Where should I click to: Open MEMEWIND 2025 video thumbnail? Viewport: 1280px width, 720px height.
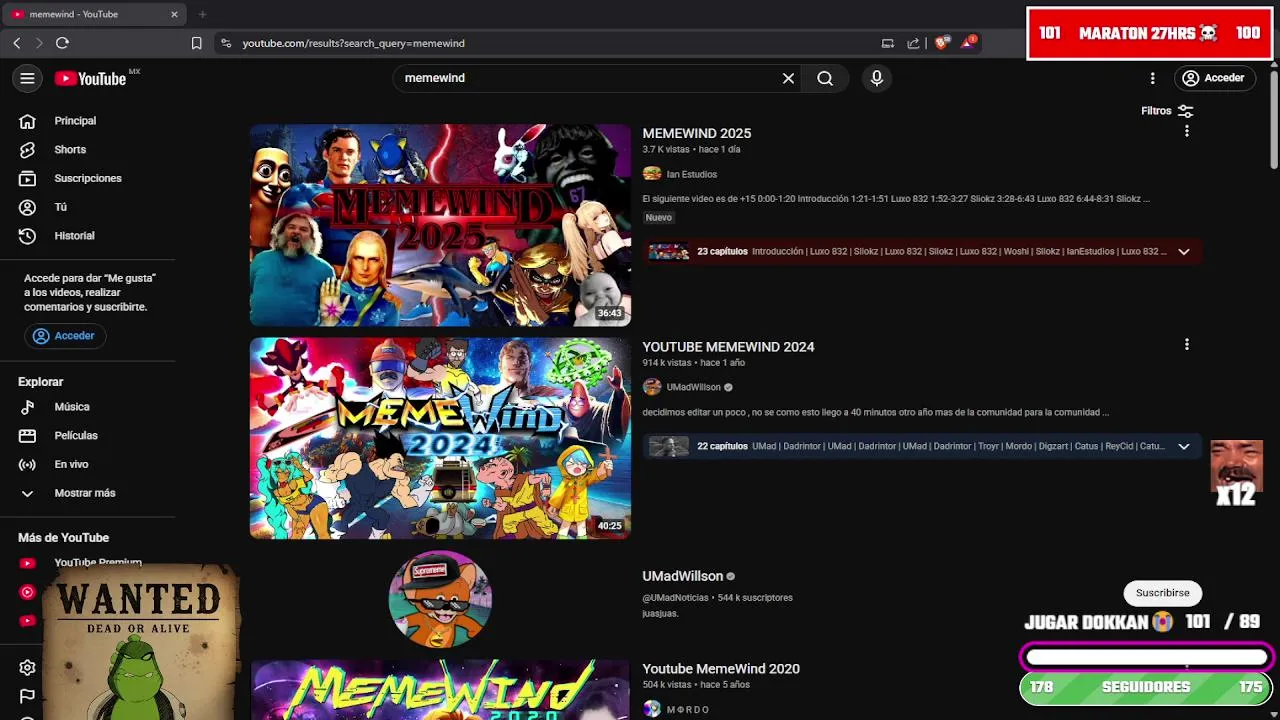coord(440,225)
